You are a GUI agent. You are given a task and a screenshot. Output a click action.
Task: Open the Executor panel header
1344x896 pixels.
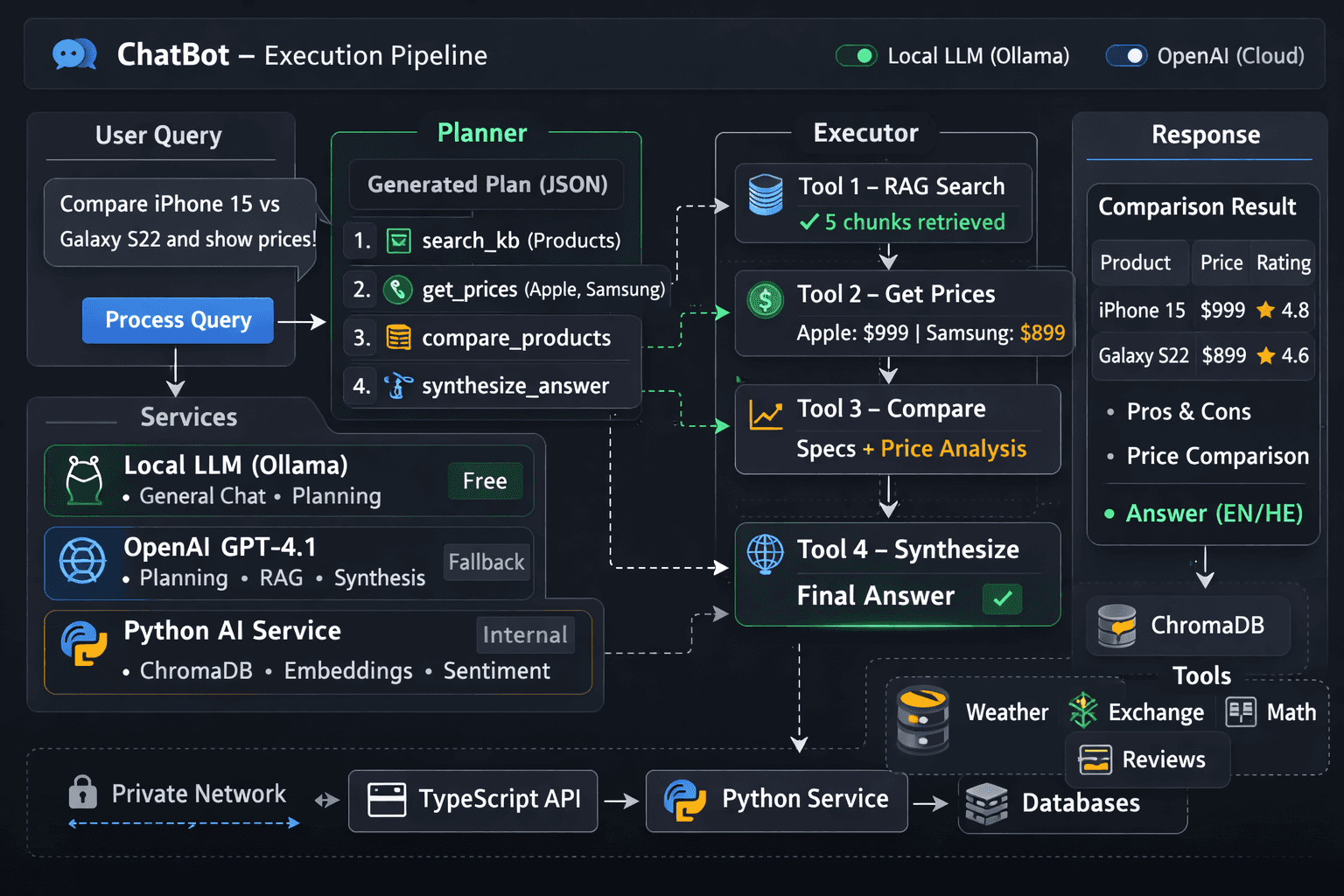tap(865, 133)
